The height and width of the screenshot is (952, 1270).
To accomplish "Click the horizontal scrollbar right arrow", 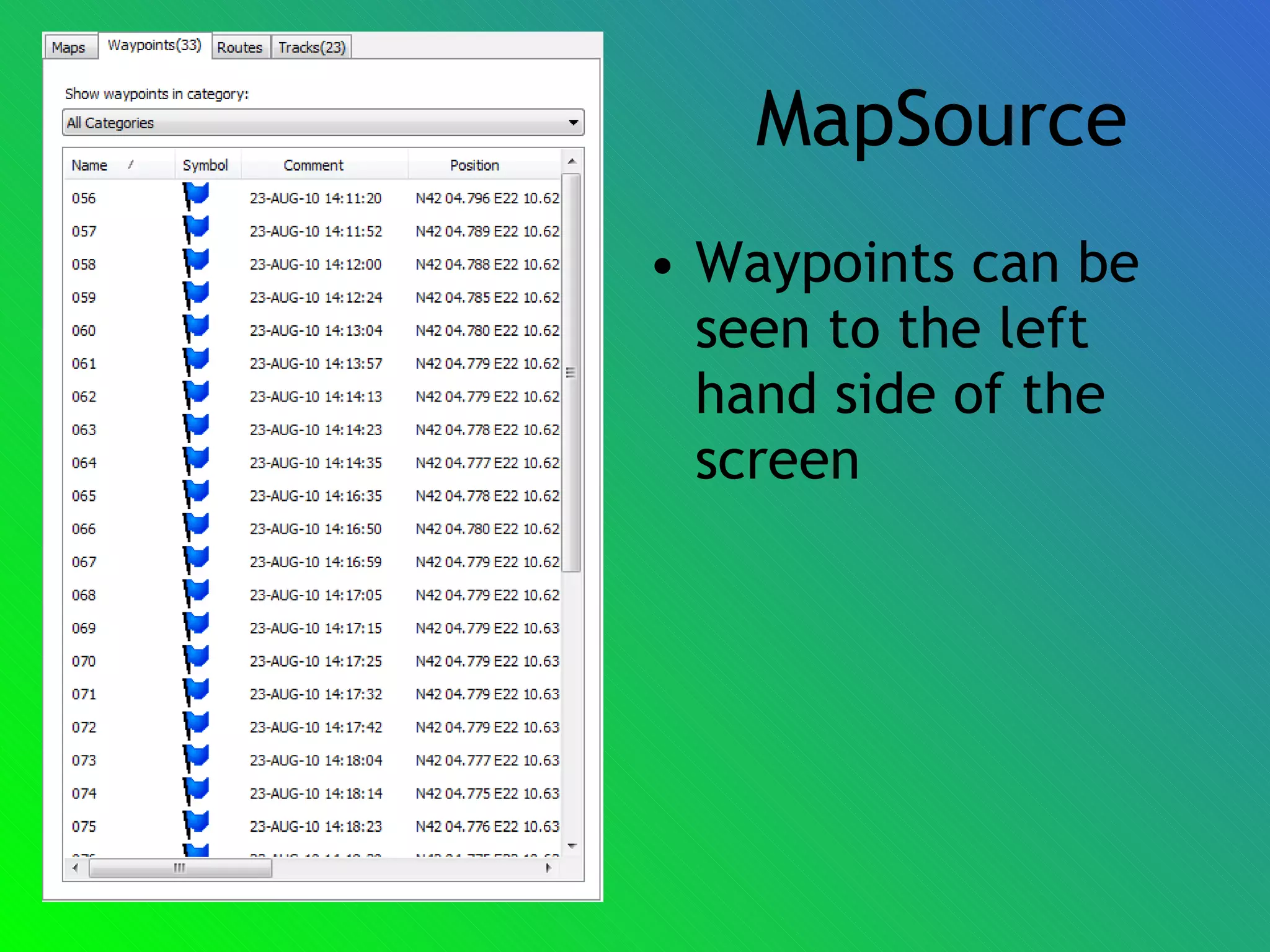I will pyautogui.click(x=549, y=868).
